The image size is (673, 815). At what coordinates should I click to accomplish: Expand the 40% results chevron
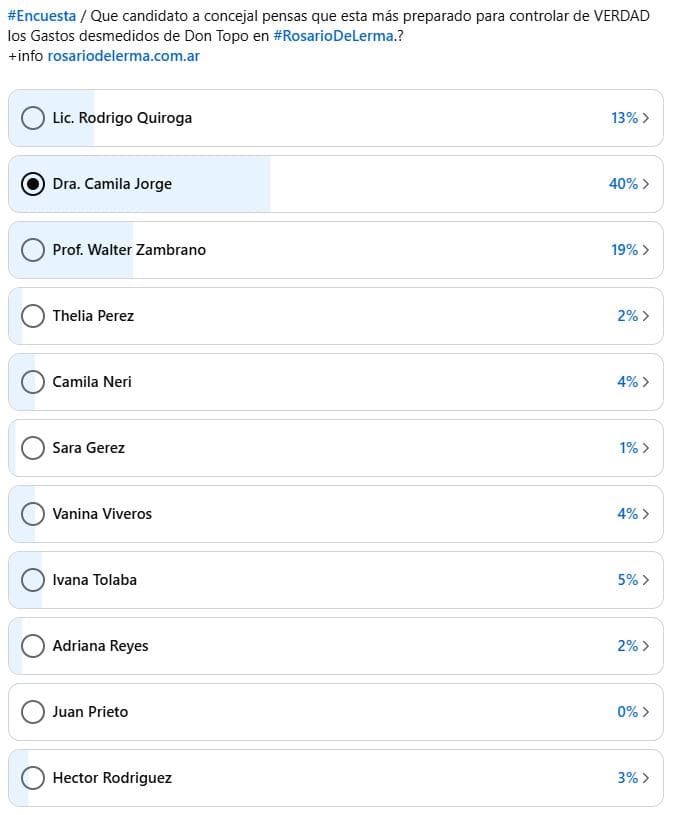pos(646,184)
